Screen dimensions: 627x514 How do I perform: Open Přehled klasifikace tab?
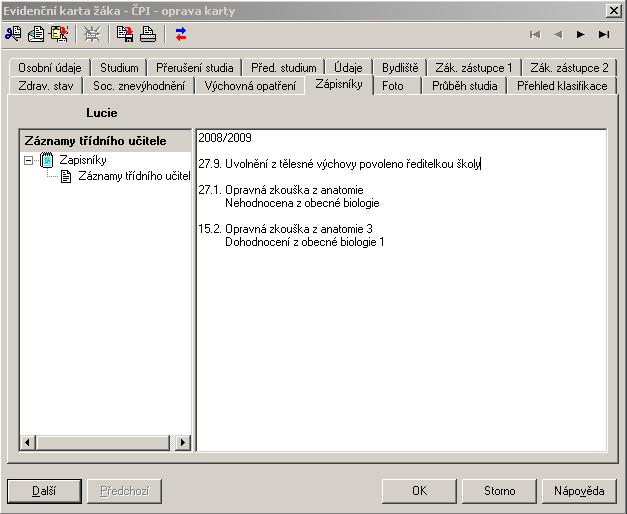562,86
